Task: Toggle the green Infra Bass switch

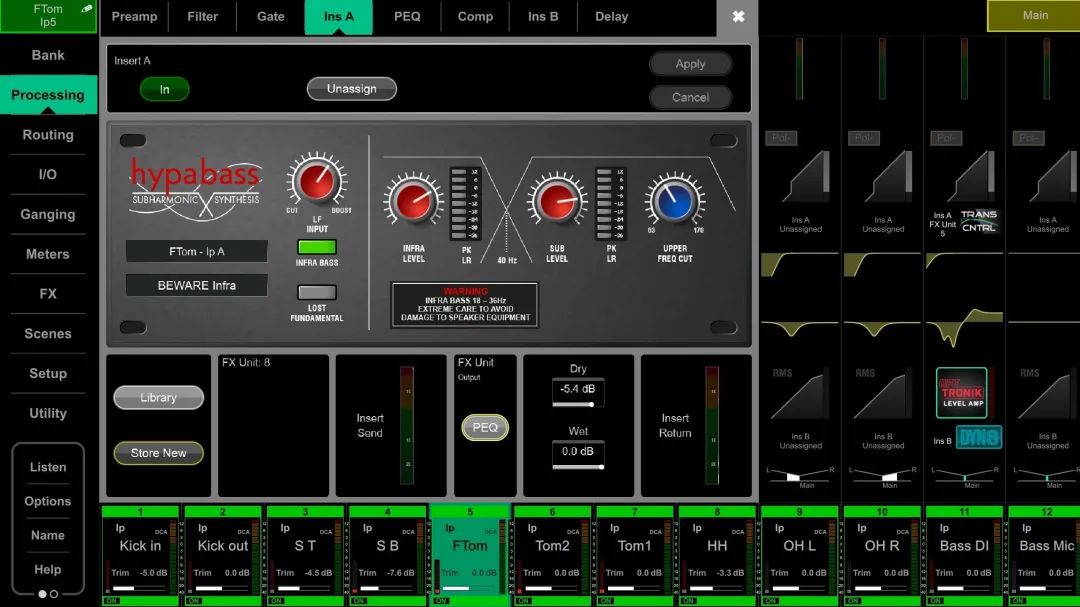Action: tap(316, 247)
